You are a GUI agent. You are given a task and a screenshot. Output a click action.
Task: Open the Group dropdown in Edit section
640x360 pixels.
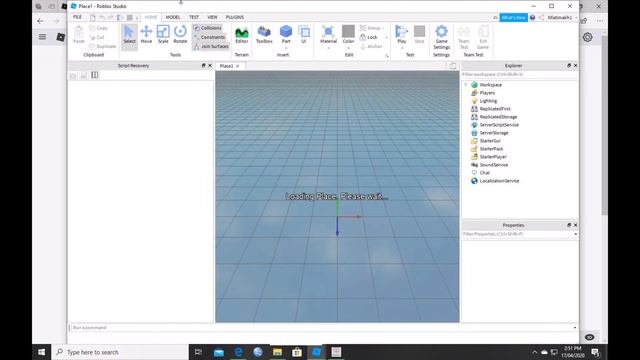383,28
